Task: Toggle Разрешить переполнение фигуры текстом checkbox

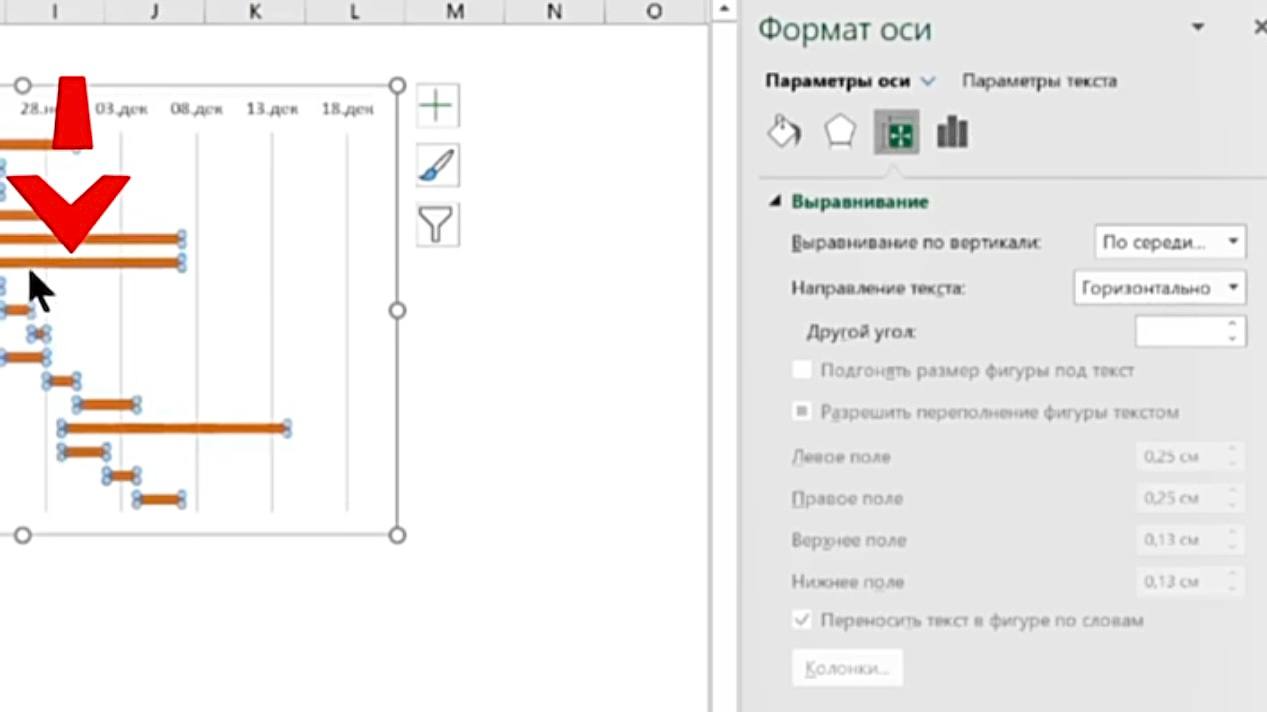Action: [802, 412]
